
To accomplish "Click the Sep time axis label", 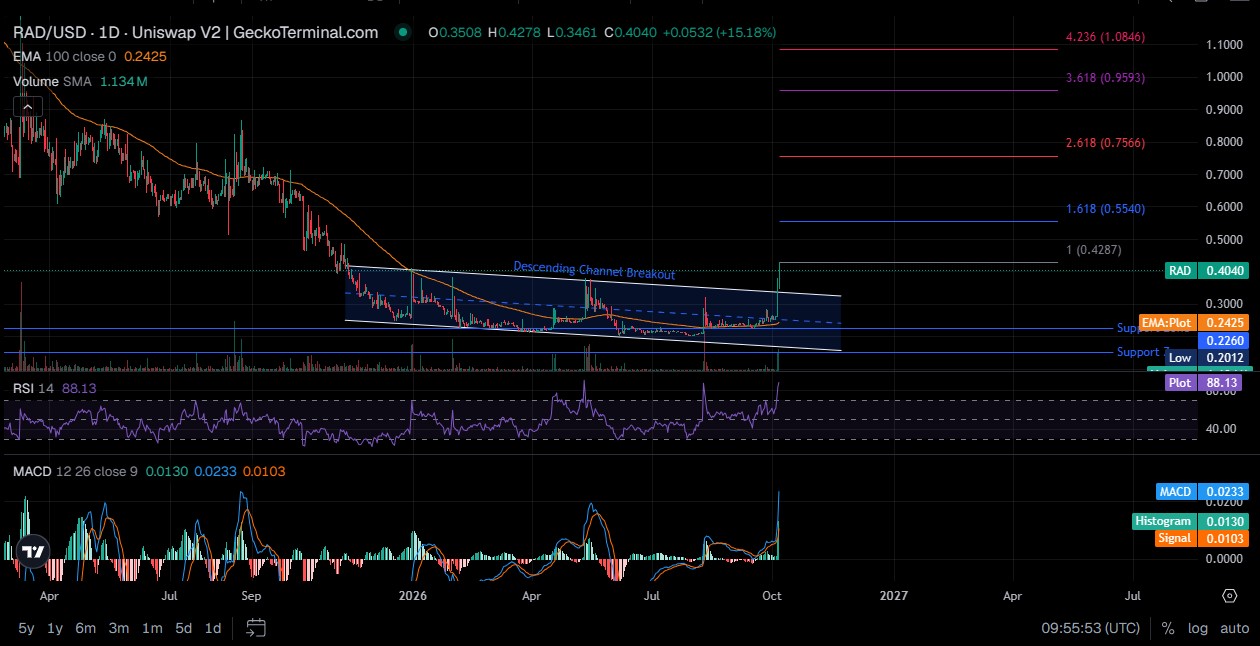I will [x=251, y=595].
